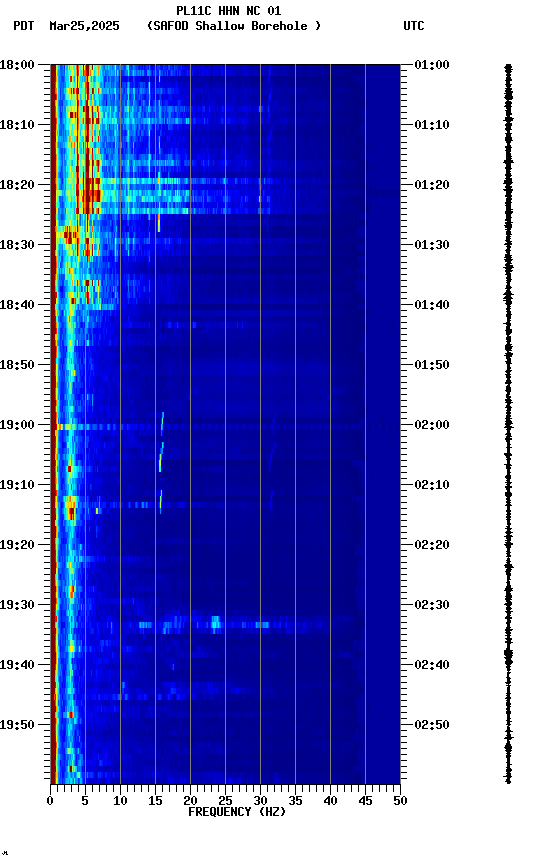Click the 19:20 PDT time label
Image resolution: width=552 pixels, height=864 pixels.
click(17, 545)
